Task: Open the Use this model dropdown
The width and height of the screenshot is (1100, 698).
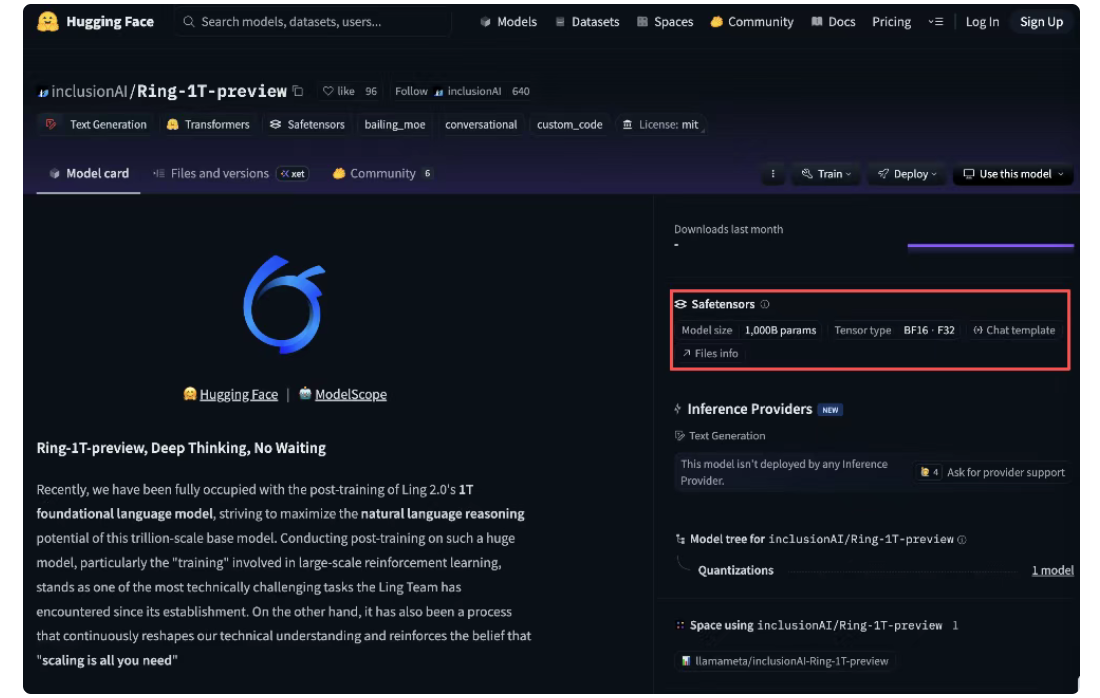Action: tap(1013, 174)
